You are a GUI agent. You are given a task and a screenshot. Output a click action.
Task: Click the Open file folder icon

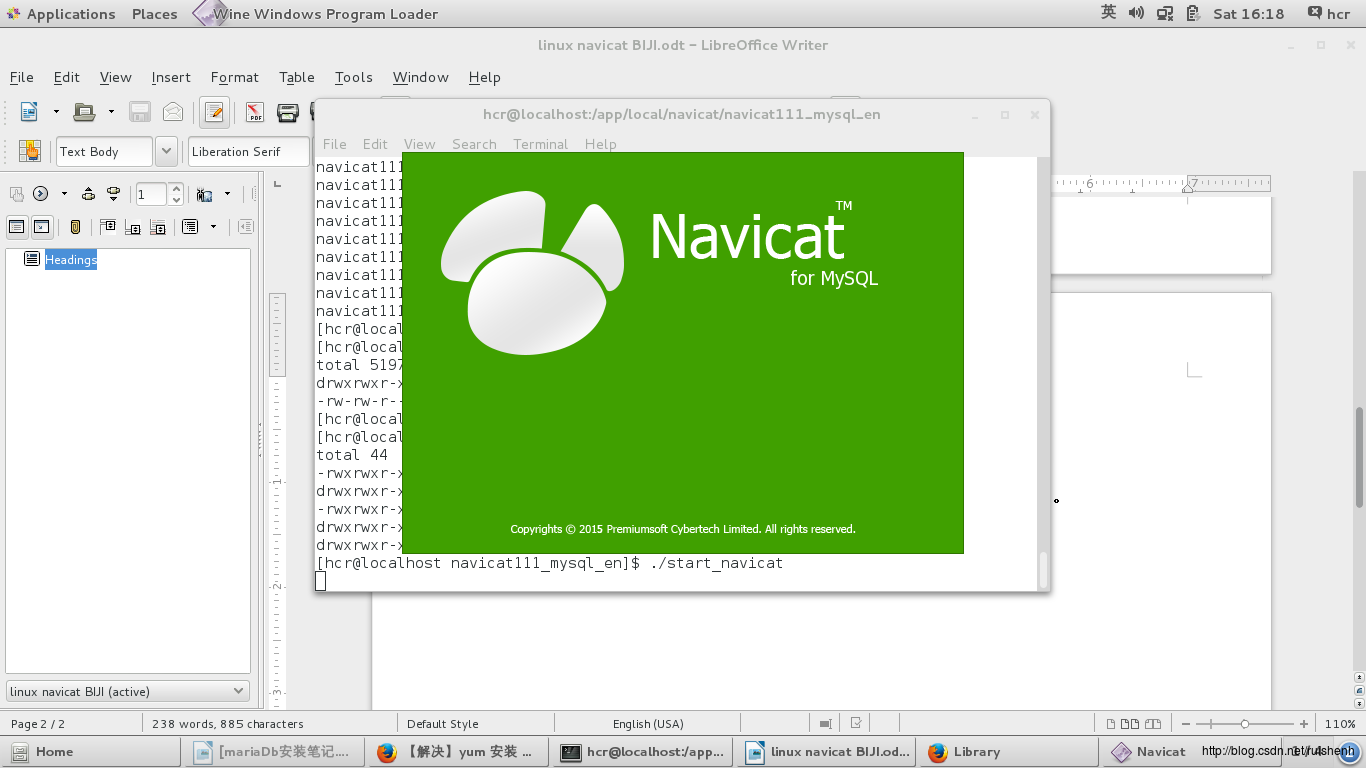point(84,112)
